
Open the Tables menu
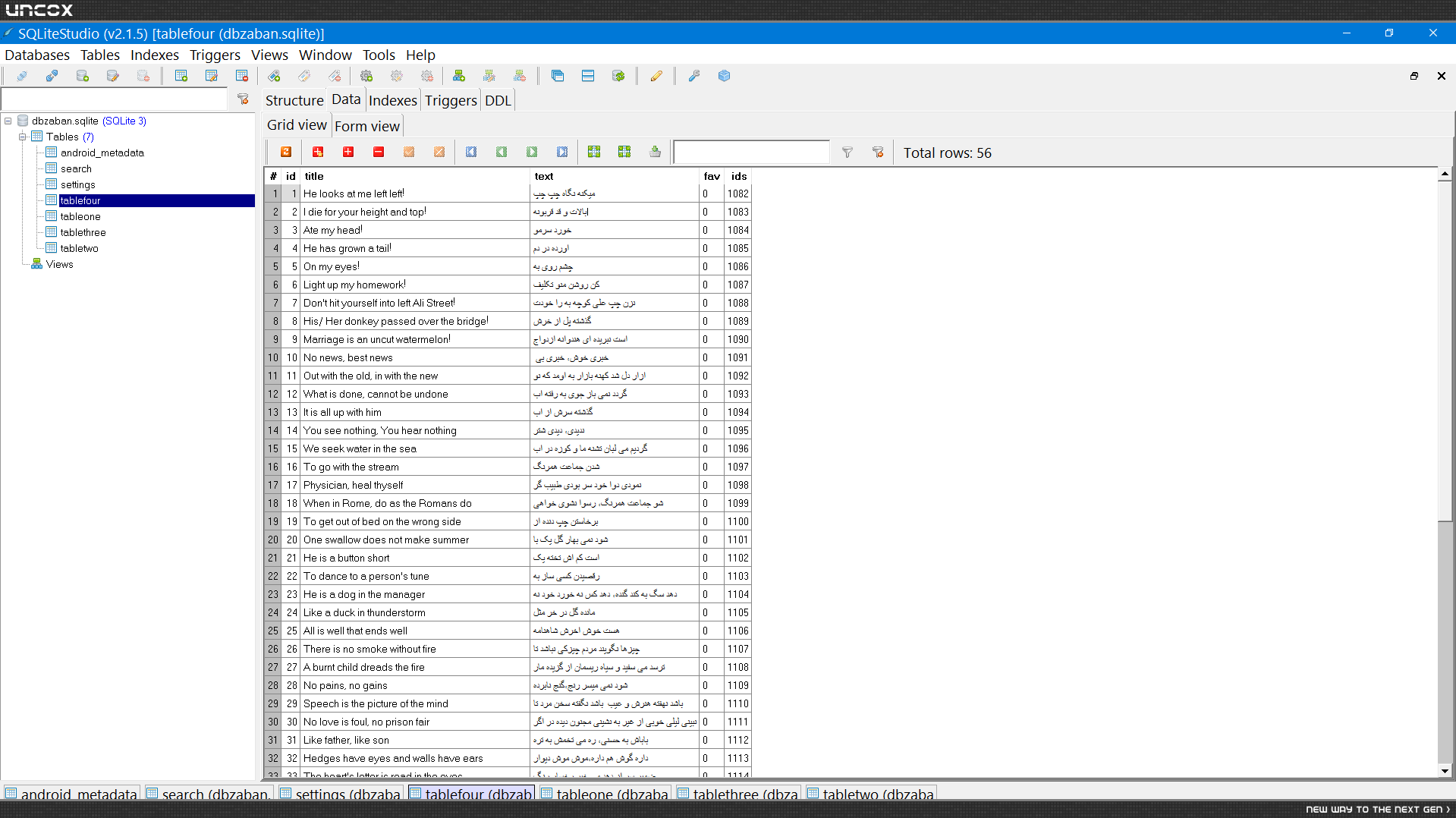coord(100,55)
